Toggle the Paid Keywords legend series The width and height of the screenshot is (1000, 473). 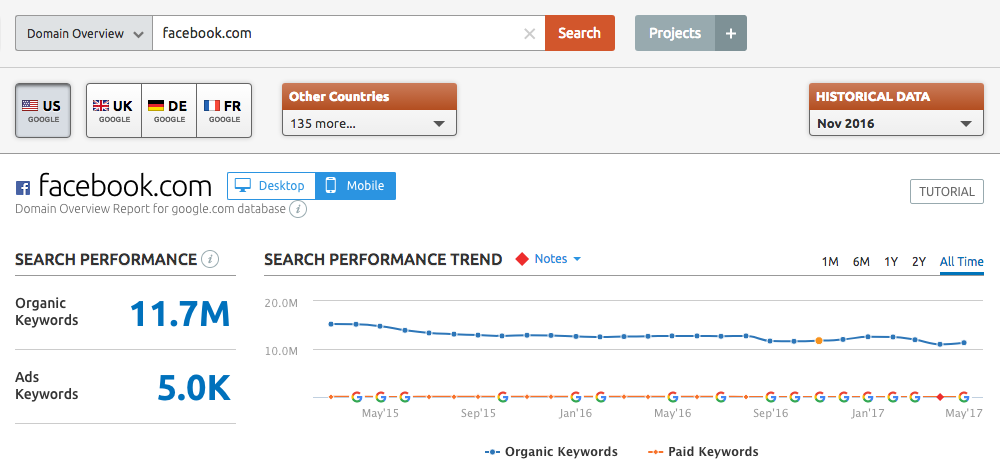click(703, 452)
